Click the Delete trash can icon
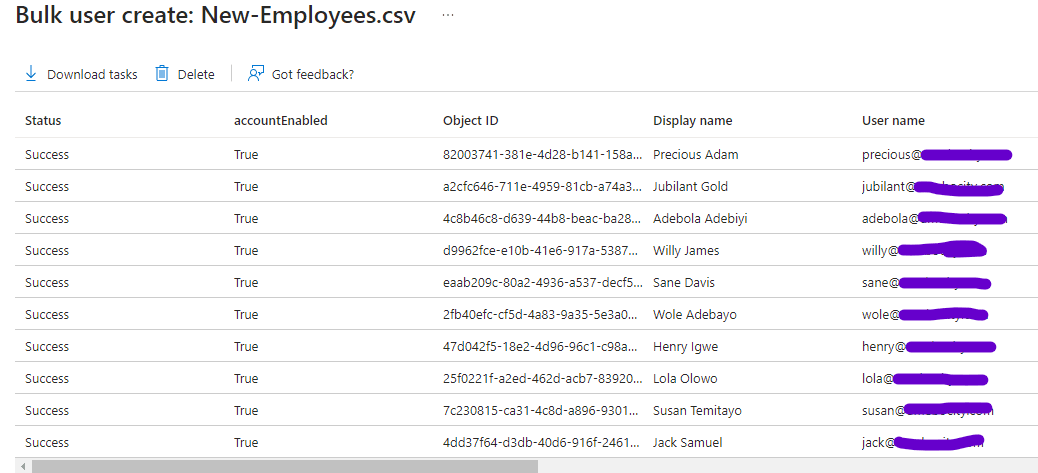1038x473 pixels. coord(162,74)
